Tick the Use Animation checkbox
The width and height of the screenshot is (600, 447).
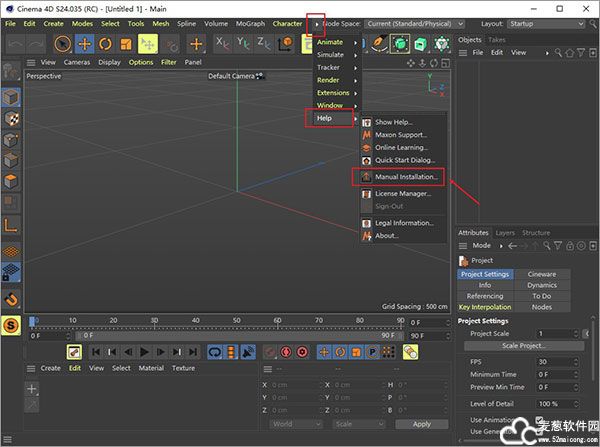[x=540, y=420]
